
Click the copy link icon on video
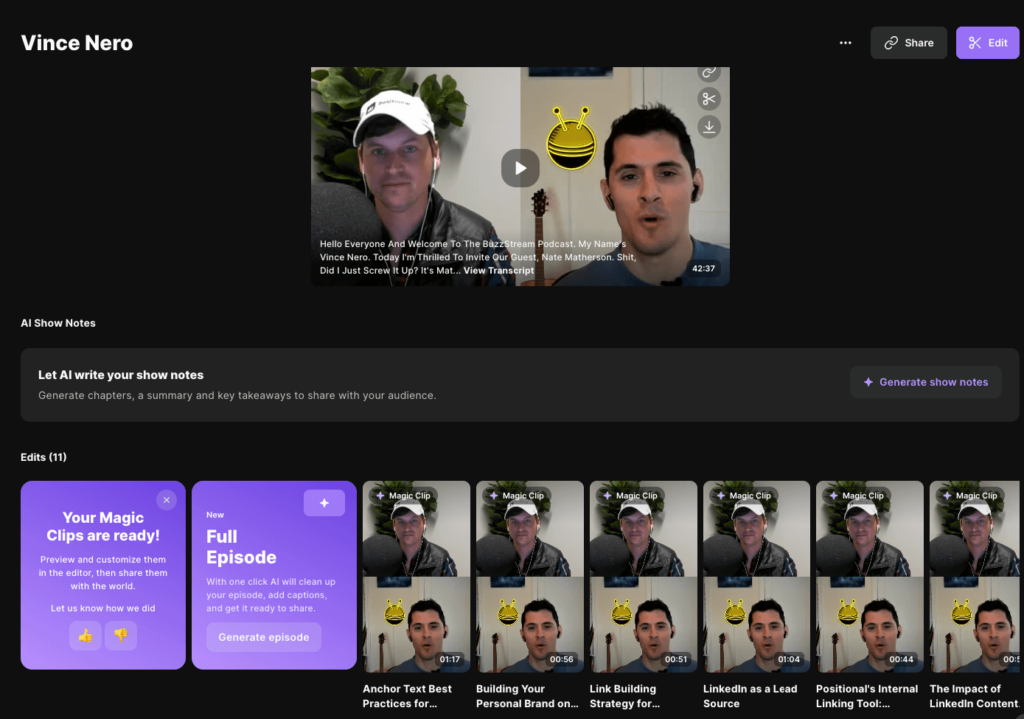[x=709, y=72]
